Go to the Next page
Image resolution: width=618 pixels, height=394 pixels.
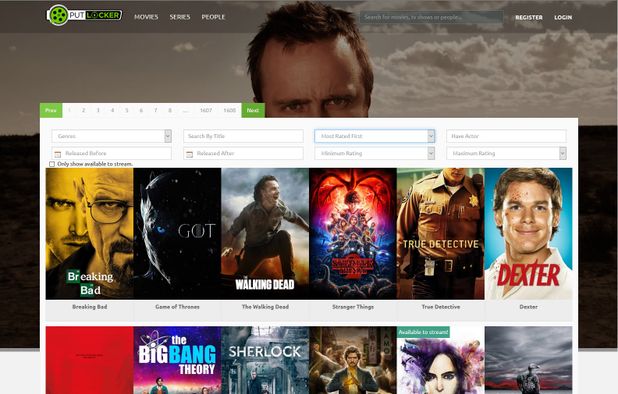[x=253, y=110]
